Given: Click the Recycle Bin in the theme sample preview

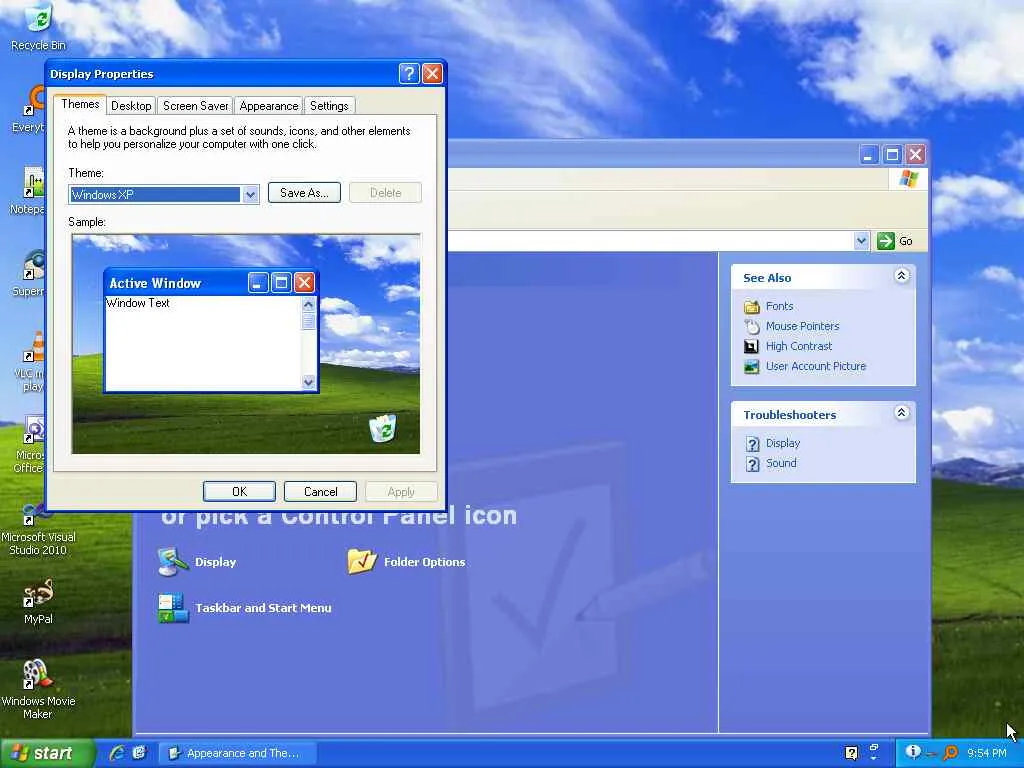Looking at the screenshot, I should (383, 428).
